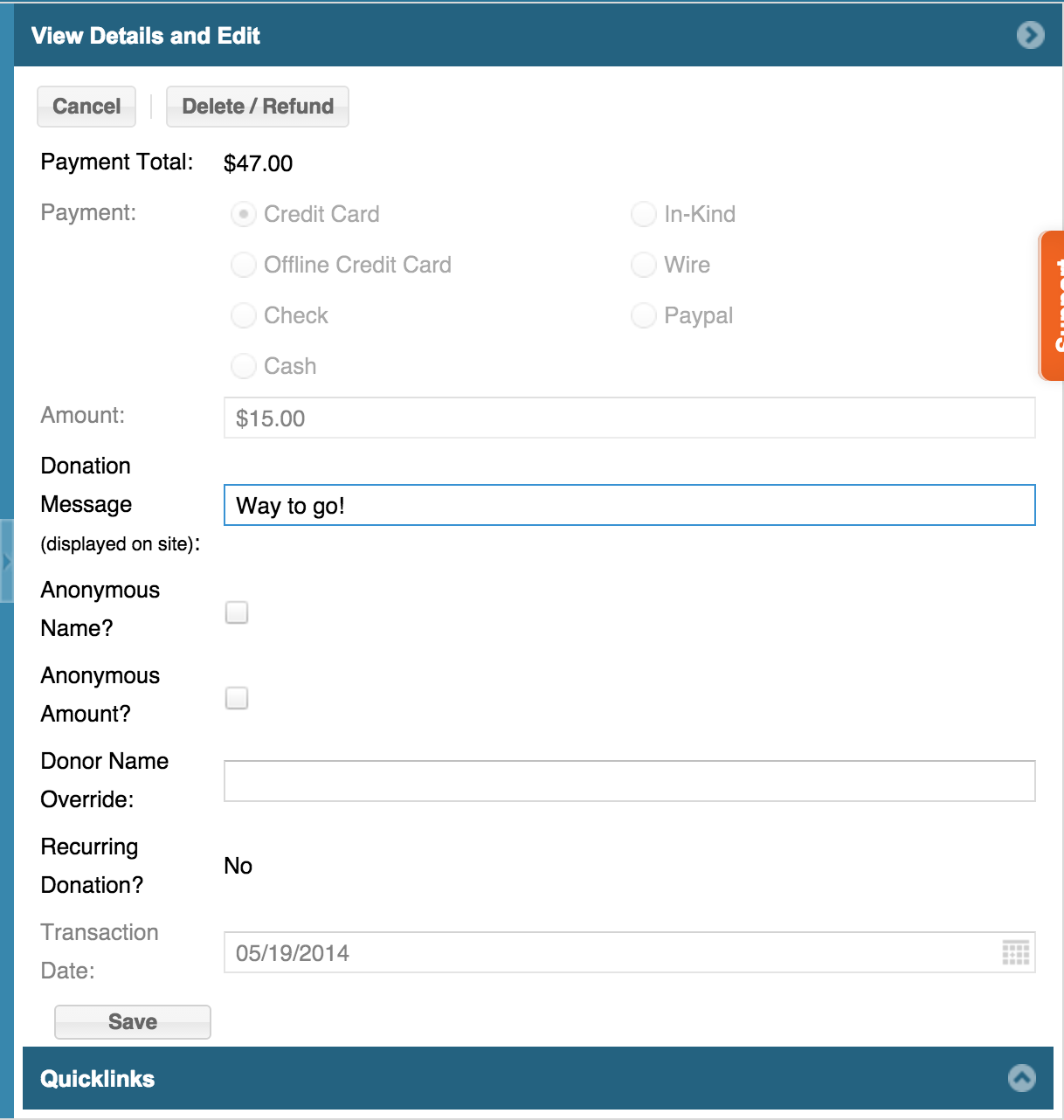Click the Donation Message input field
The width and height of the screenshot is (1064, 1120).
630,505
